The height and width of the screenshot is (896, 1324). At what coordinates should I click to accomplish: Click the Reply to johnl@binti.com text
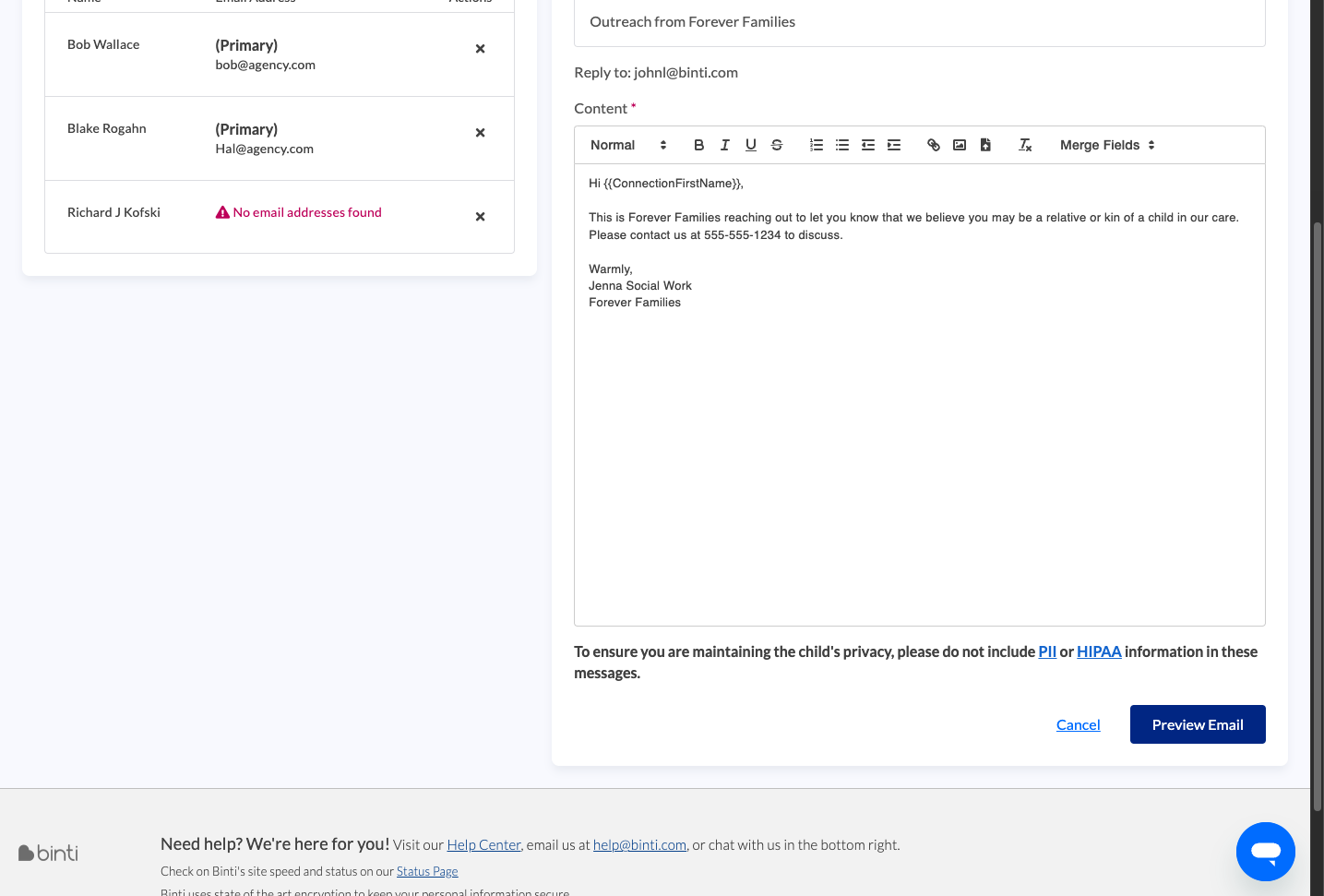pos(656,72)
